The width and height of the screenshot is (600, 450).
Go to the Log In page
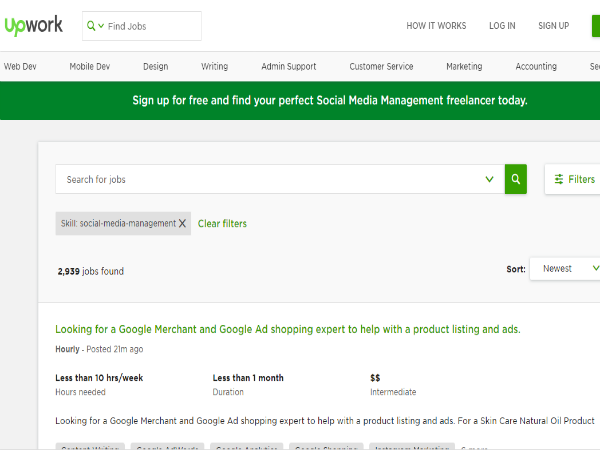pyautogui.click(x=502, y=26)
